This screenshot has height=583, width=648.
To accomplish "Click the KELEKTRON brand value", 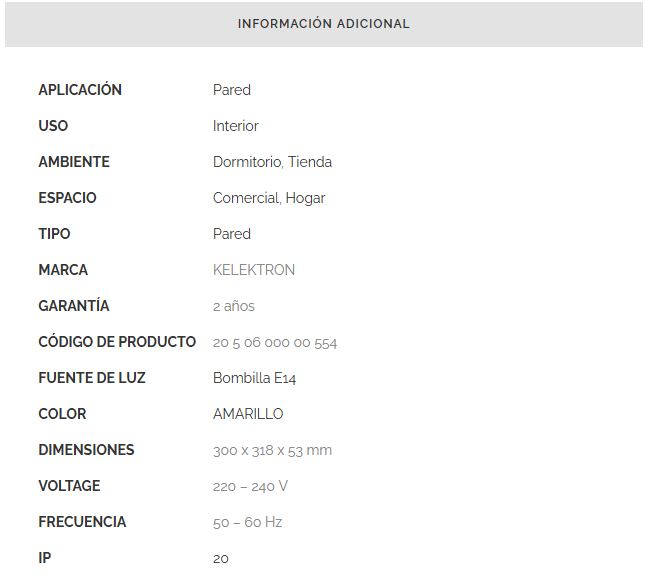I will point(254,270).
